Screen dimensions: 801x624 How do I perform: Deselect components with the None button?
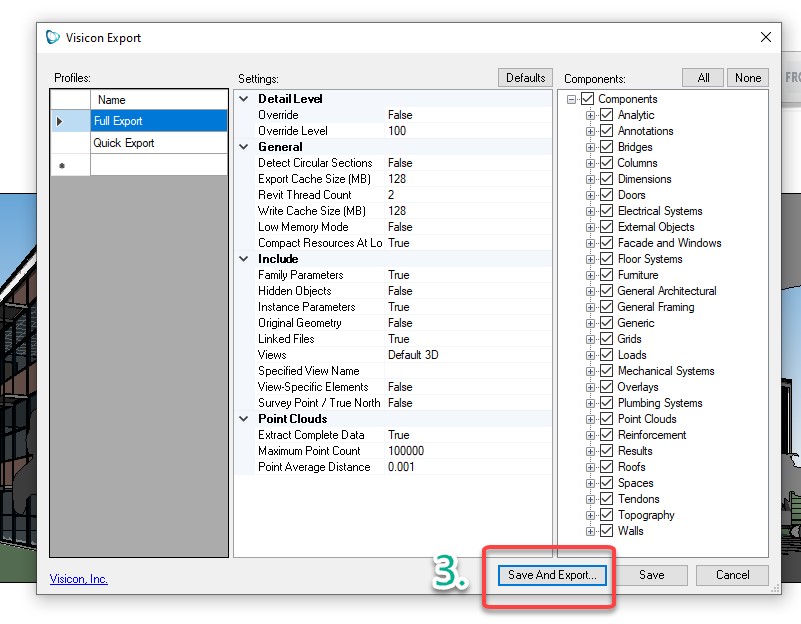(x=747, y=77)
